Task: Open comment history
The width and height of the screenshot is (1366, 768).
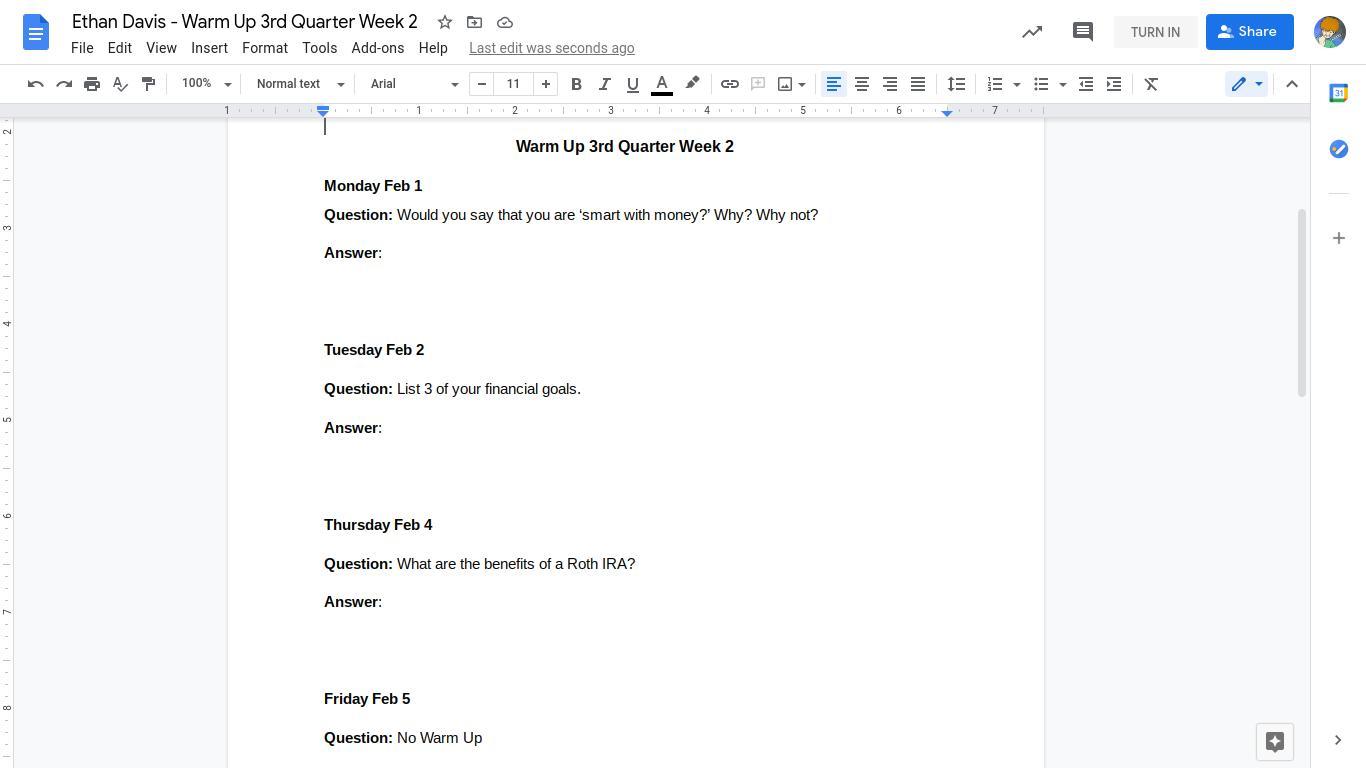Action: 1082,32
